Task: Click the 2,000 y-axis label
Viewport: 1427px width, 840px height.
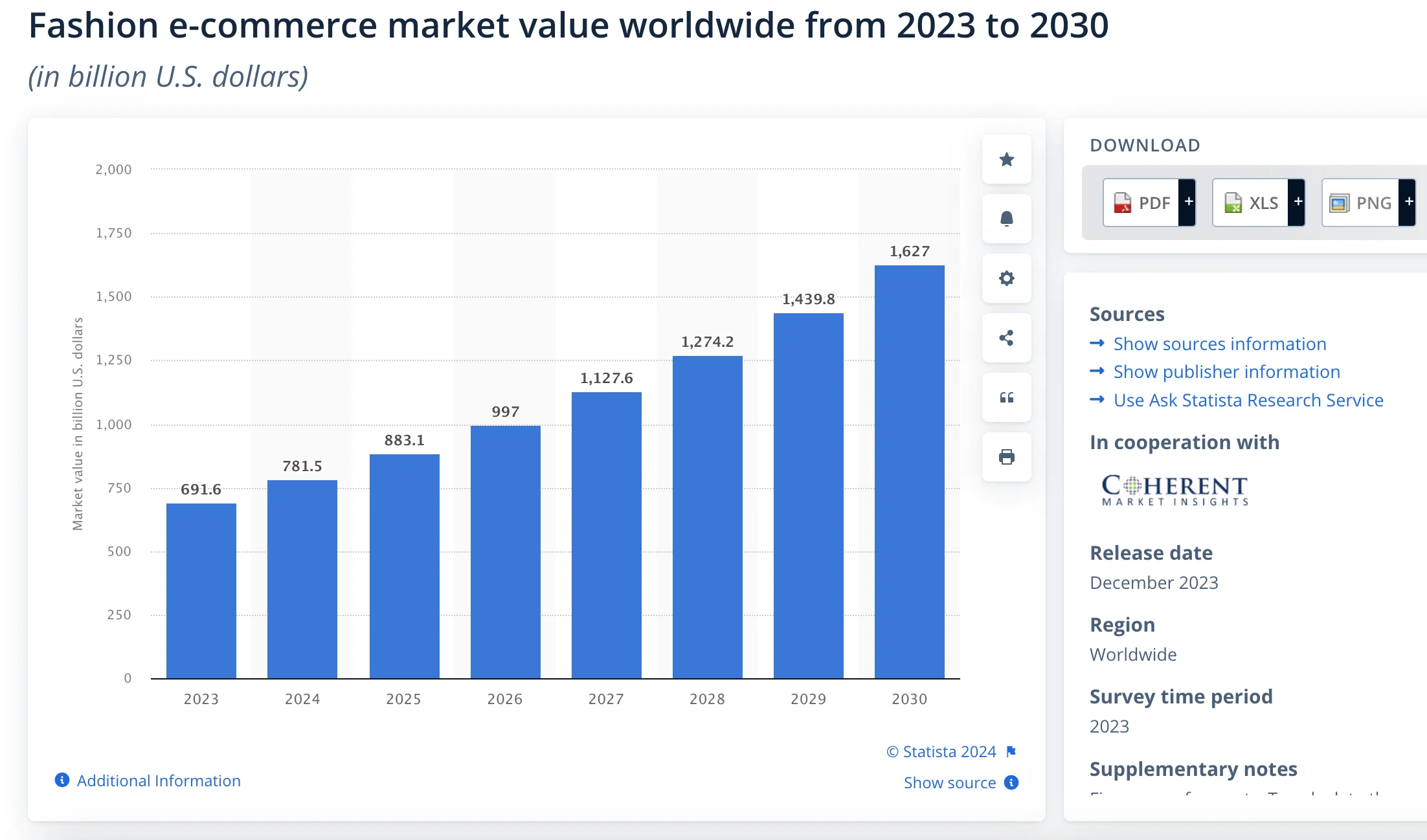Action: (x=113, y=170)
